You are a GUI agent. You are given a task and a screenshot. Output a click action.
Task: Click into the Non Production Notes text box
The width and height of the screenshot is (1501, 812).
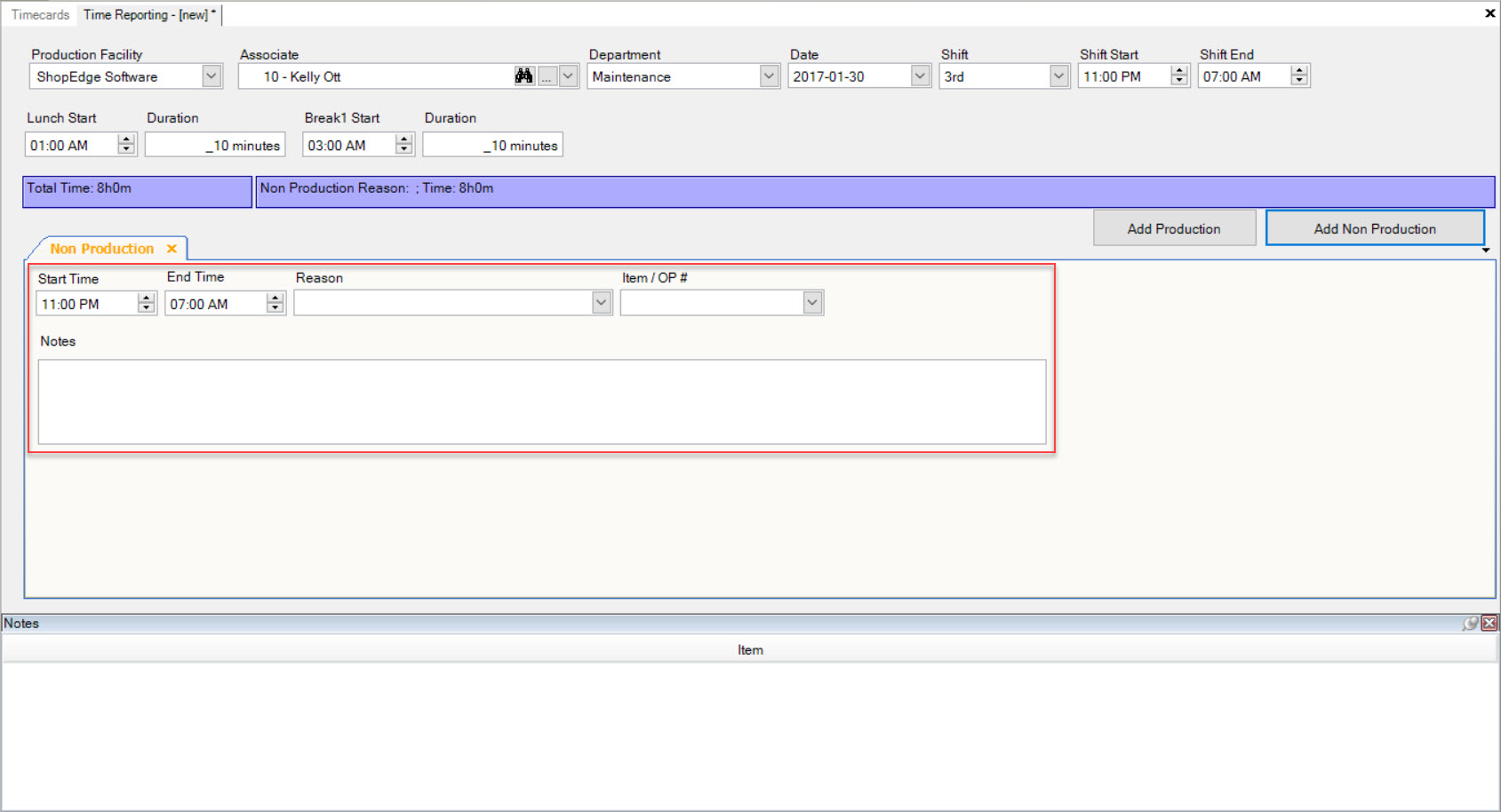(542, 402)
